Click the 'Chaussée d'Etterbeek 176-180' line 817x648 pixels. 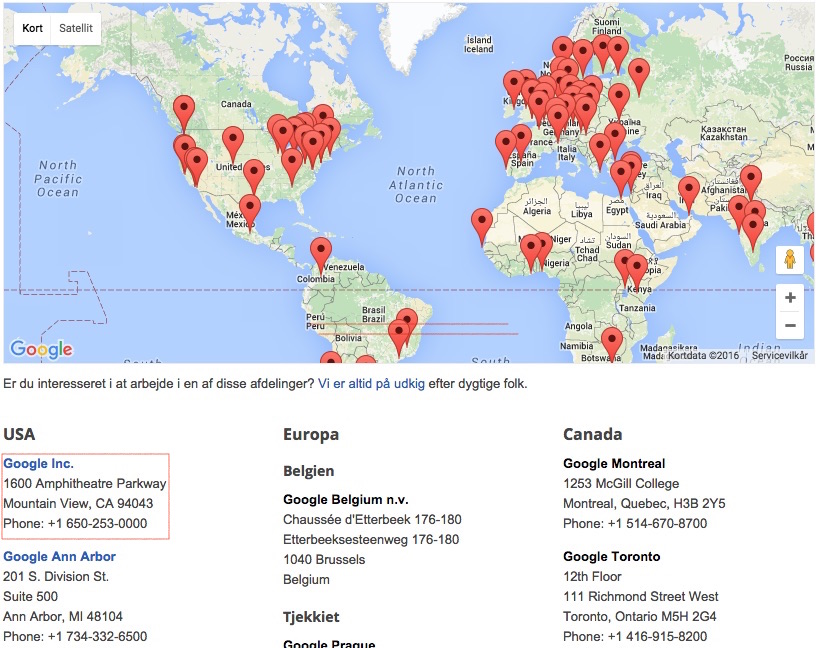click(x=372, y=519)
